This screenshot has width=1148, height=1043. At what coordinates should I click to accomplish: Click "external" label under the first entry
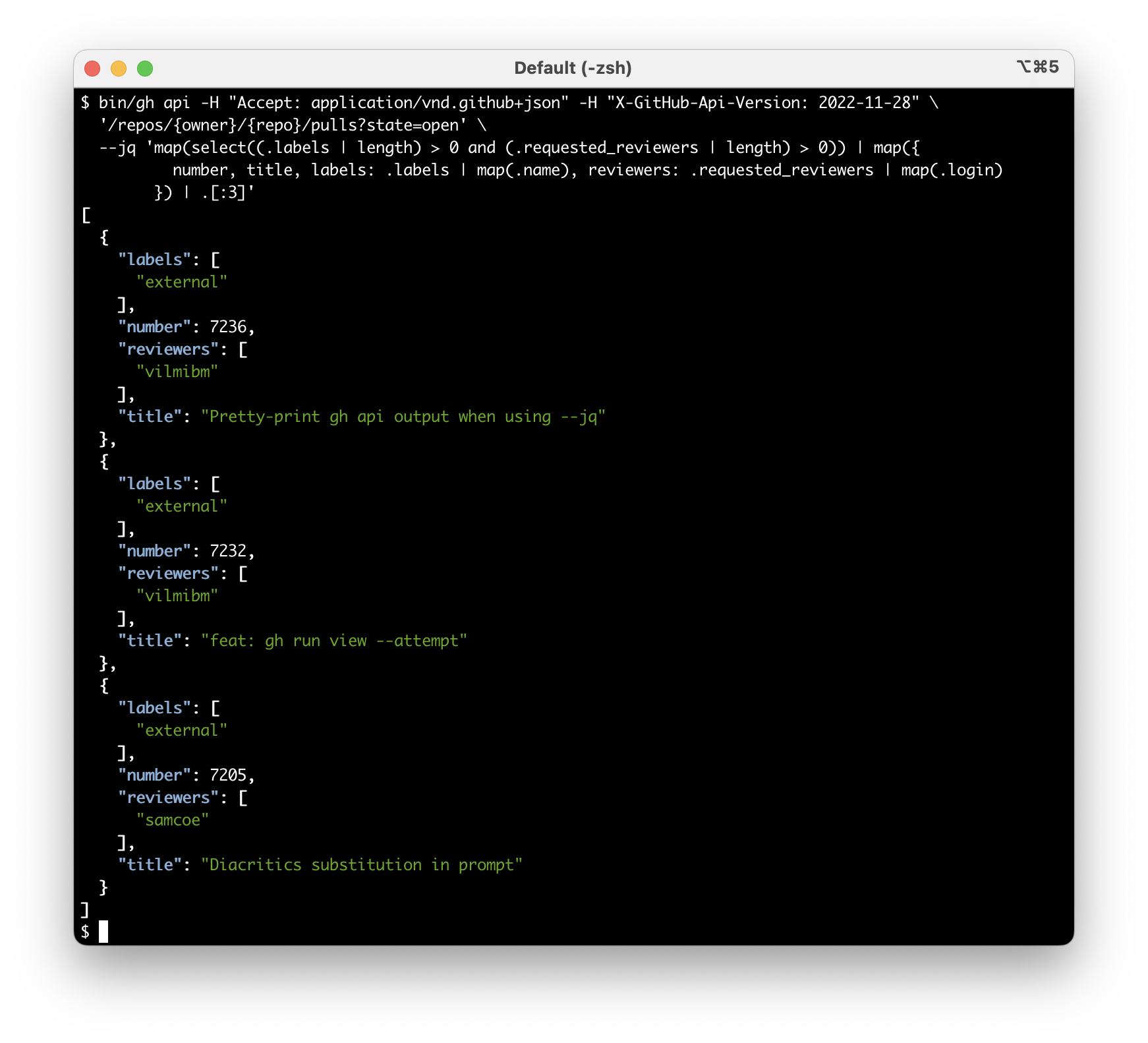click(x=182, y=282)
